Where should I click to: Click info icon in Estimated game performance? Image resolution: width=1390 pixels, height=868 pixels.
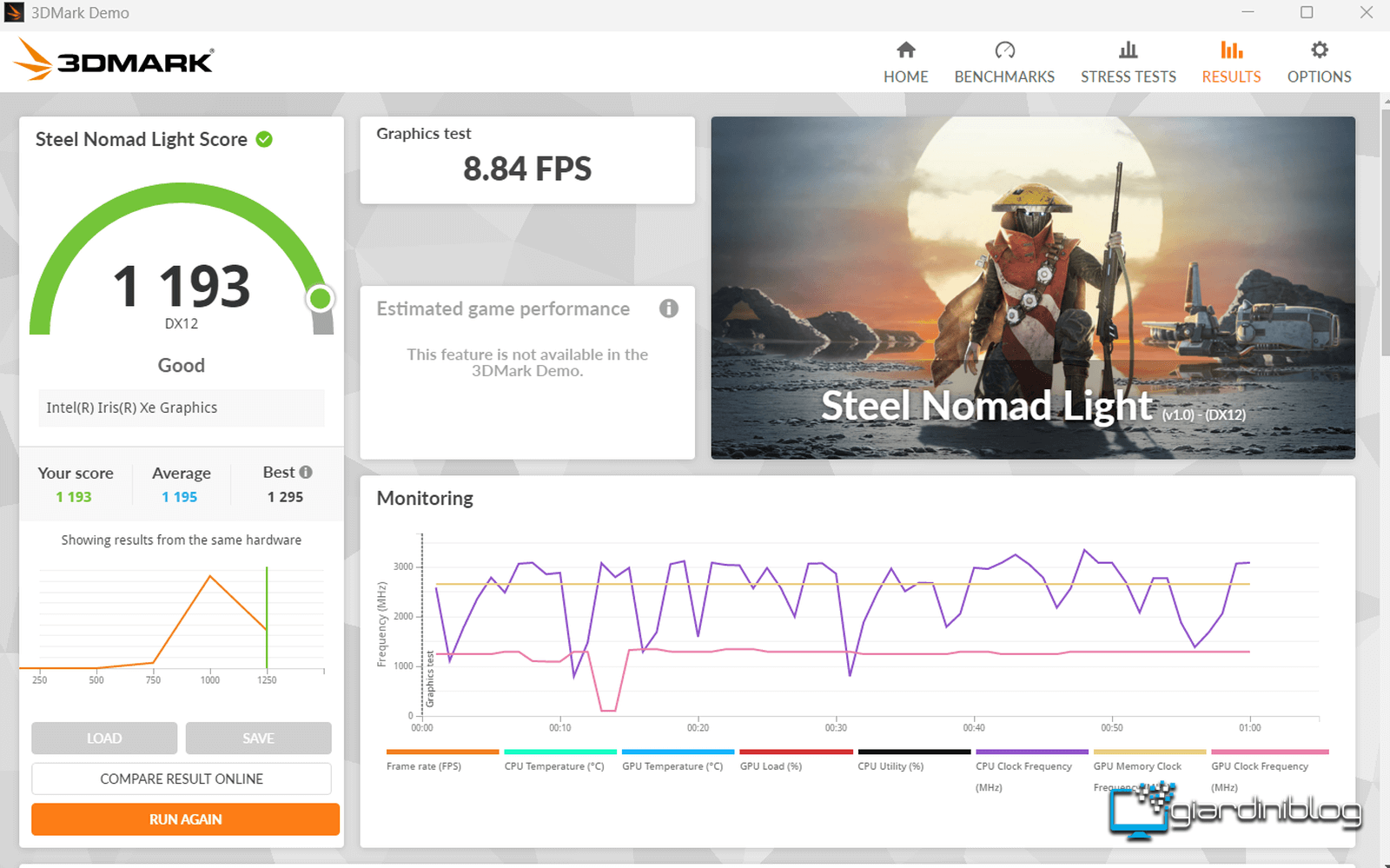(668, 308)
